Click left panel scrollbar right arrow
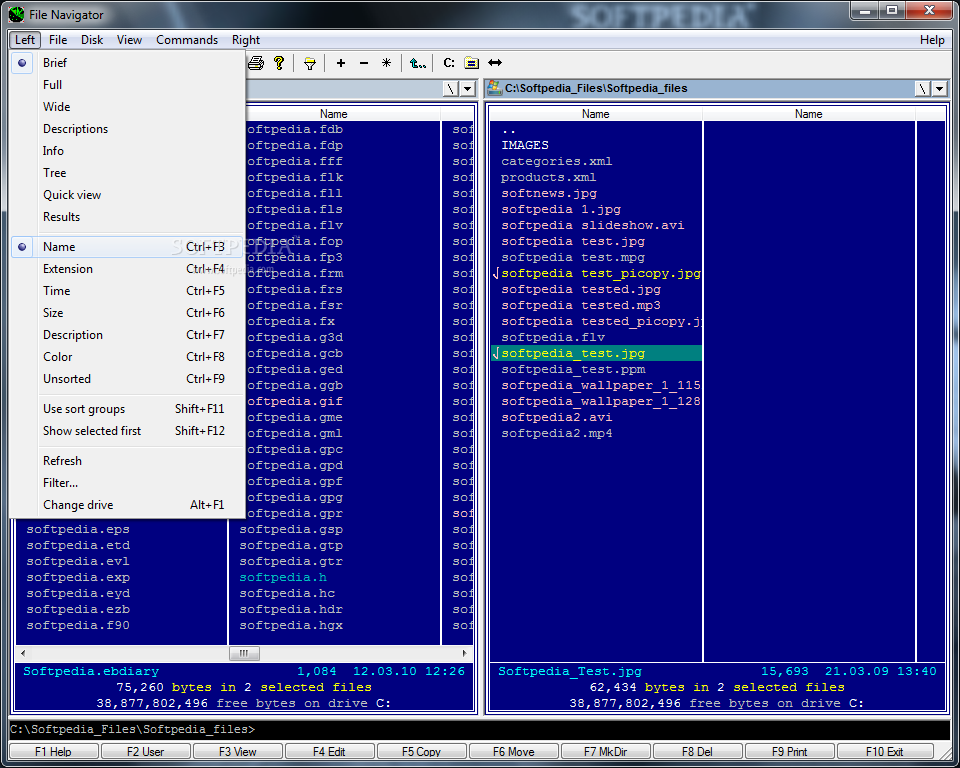Image resolution: width=960 pixels, height=768 pixels. tap(465, 653)
